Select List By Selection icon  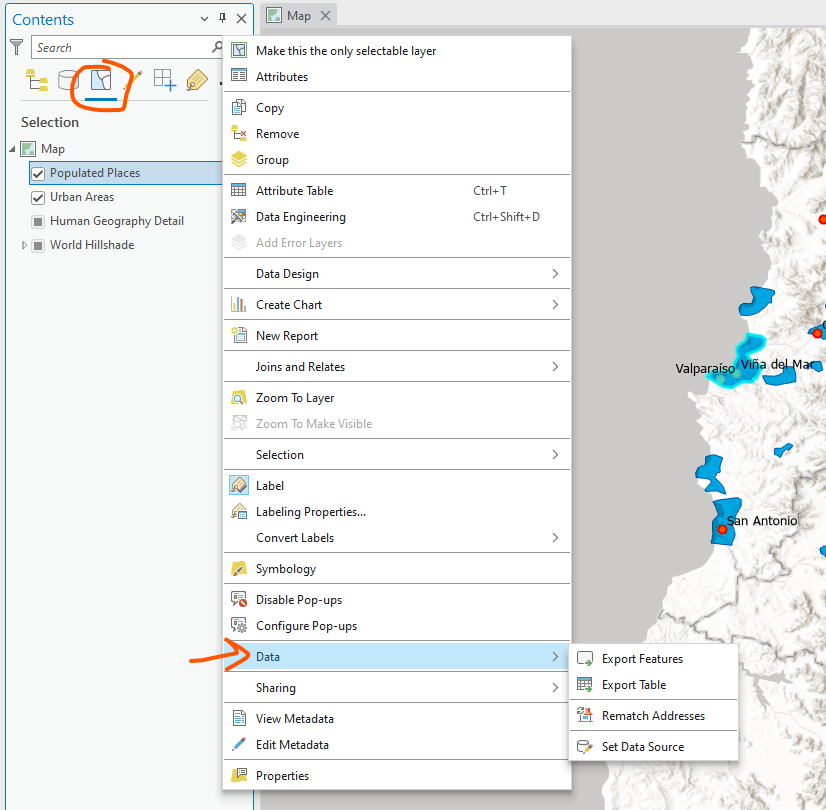tap(101, 81)
